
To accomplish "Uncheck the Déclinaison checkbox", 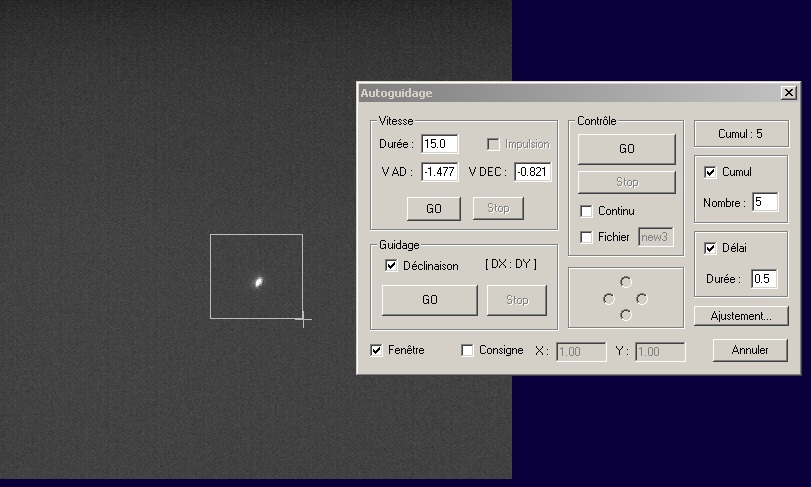I will tap(391, 266).
